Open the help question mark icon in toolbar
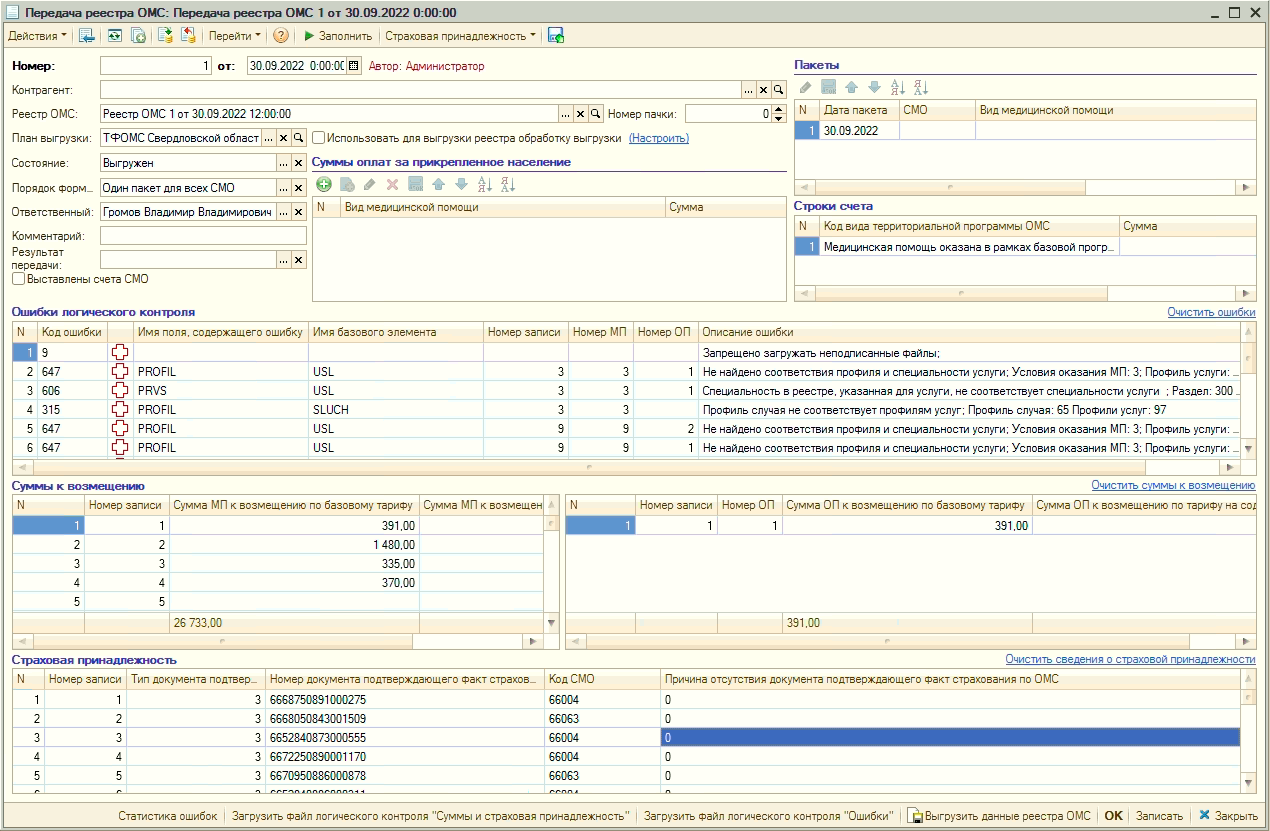Image resolution: width=1270 pixels, height=831 pixels. [281, 36]
